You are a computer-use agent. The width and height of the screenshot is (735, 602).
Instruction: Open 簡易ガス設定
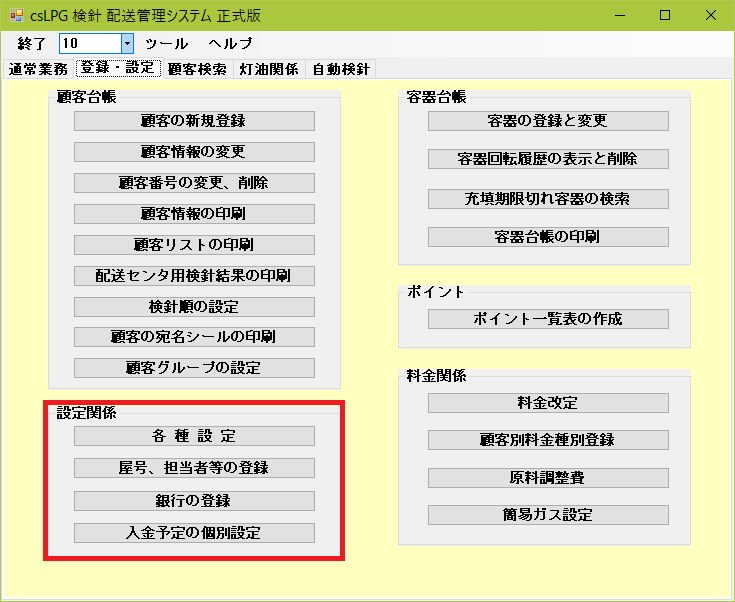pos(548,515)
